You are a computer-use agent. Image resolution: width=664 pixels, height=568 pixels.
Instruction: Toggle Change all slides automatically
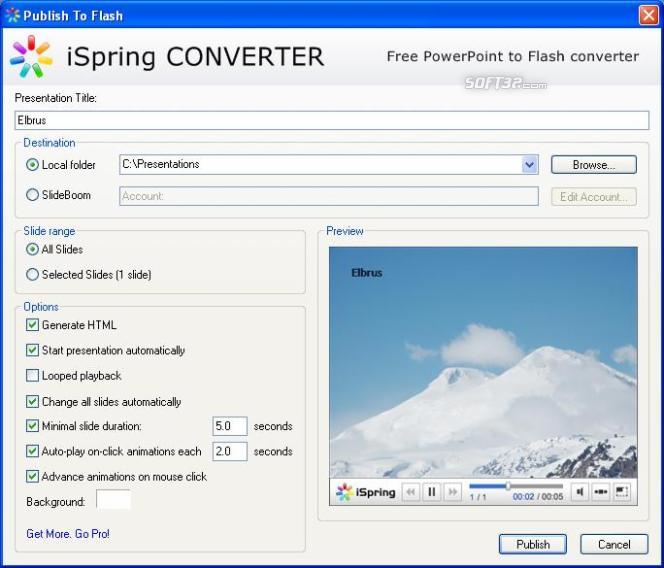click(x=32, y=402)
